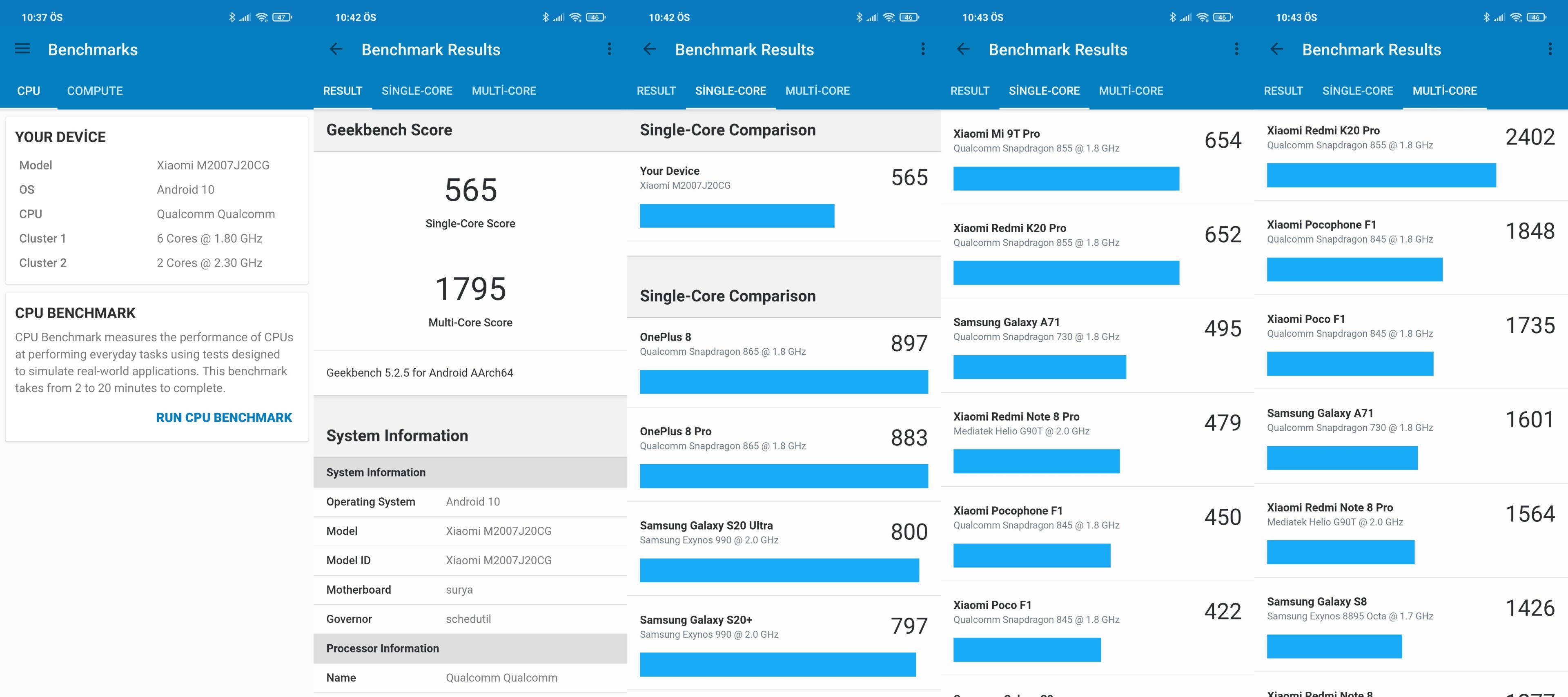Switch to the COMPUTE tab

coord(94,91)
